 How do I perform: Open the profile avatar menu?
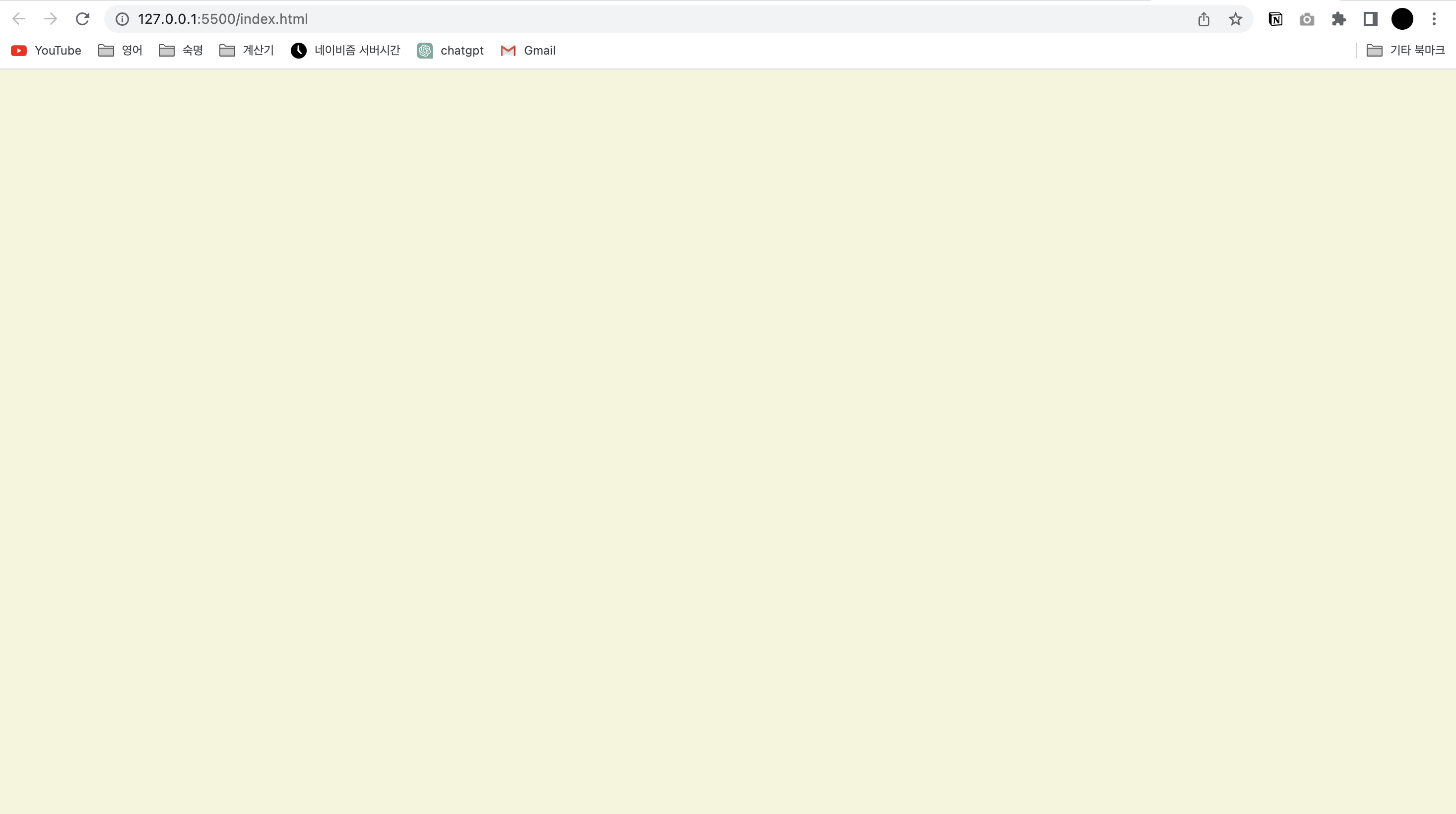click(x=1402, y=19)
